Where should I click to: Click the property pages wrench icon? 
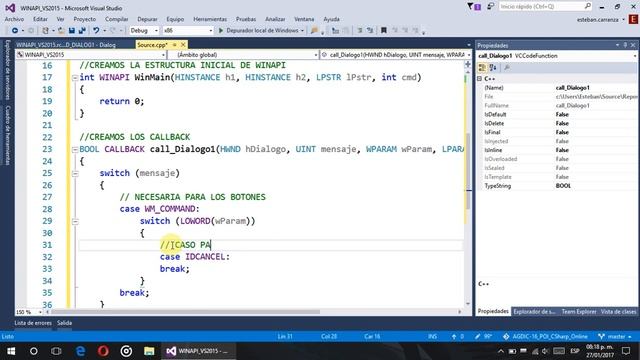507,68
